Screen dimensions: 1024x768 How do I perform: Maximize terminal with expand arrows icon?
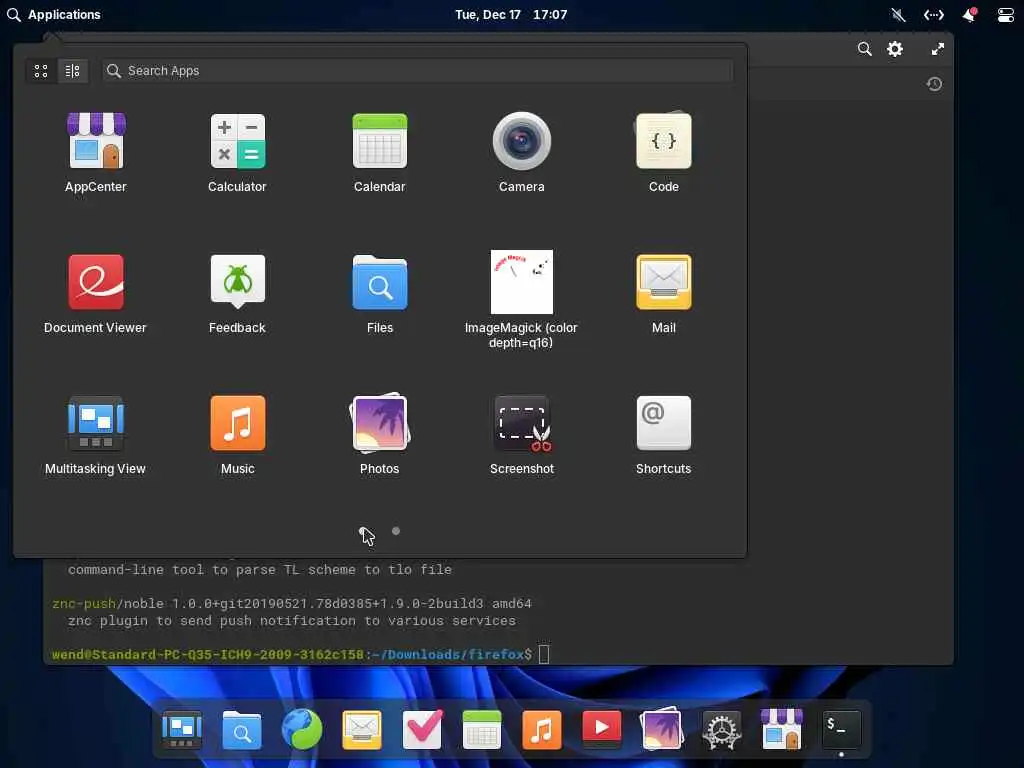[x=938, y=49]
